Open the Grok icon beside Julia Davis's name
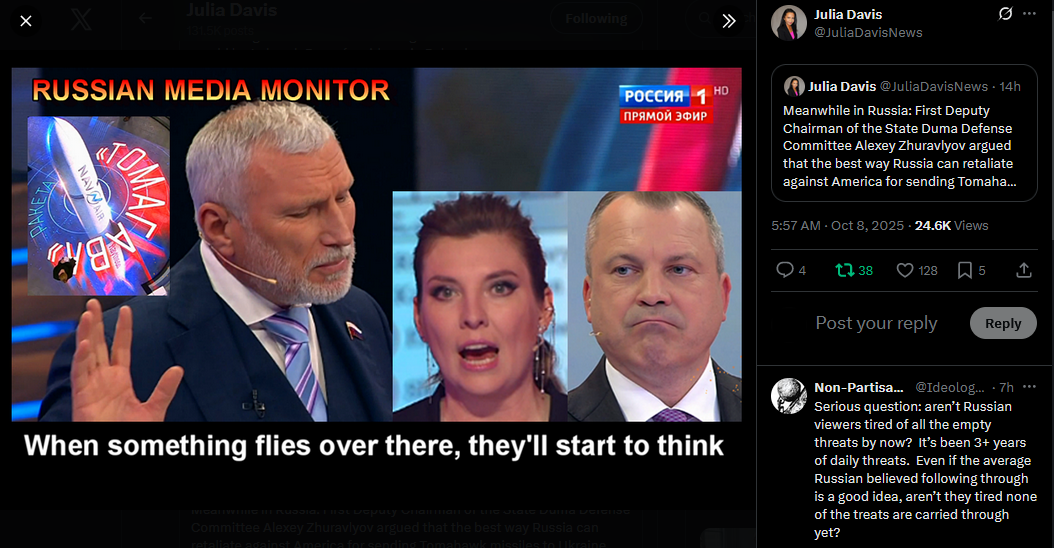1054x548 pixels. pos(1006,13)
